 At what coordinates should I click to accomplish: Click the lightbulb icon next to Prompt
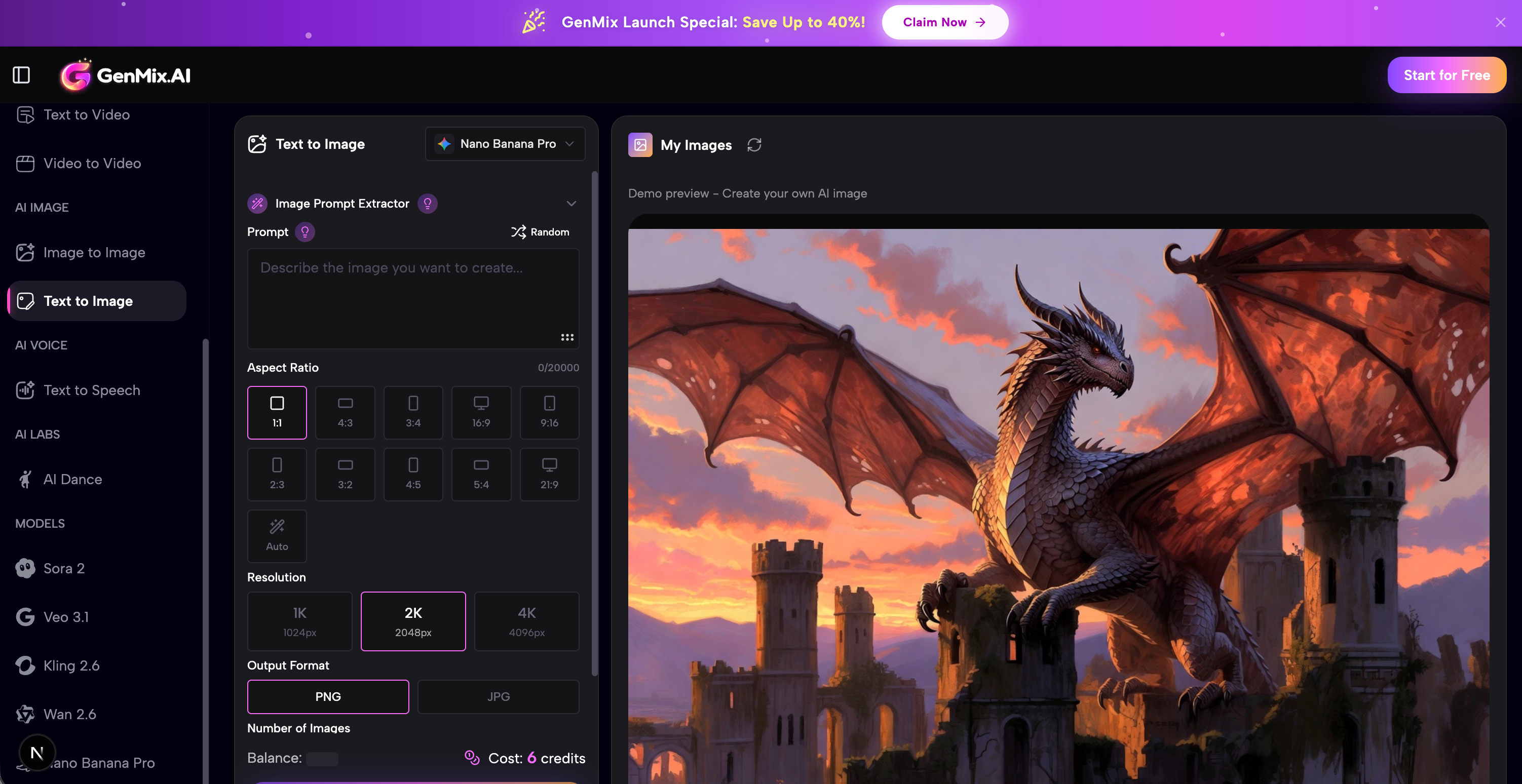click(305, 231)
